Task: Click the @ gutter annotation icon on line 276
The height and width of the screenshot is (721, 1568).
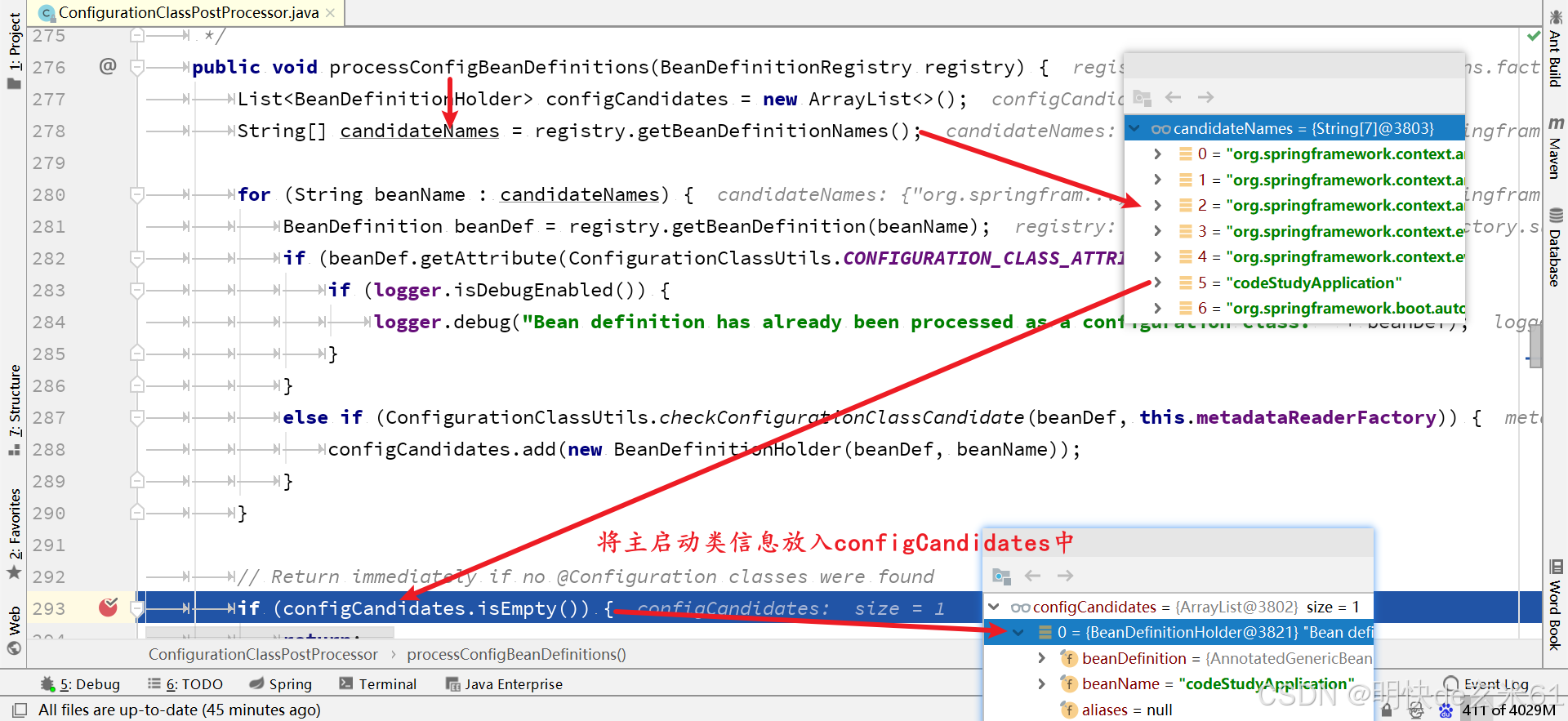Action: click(x=108, y=66)
